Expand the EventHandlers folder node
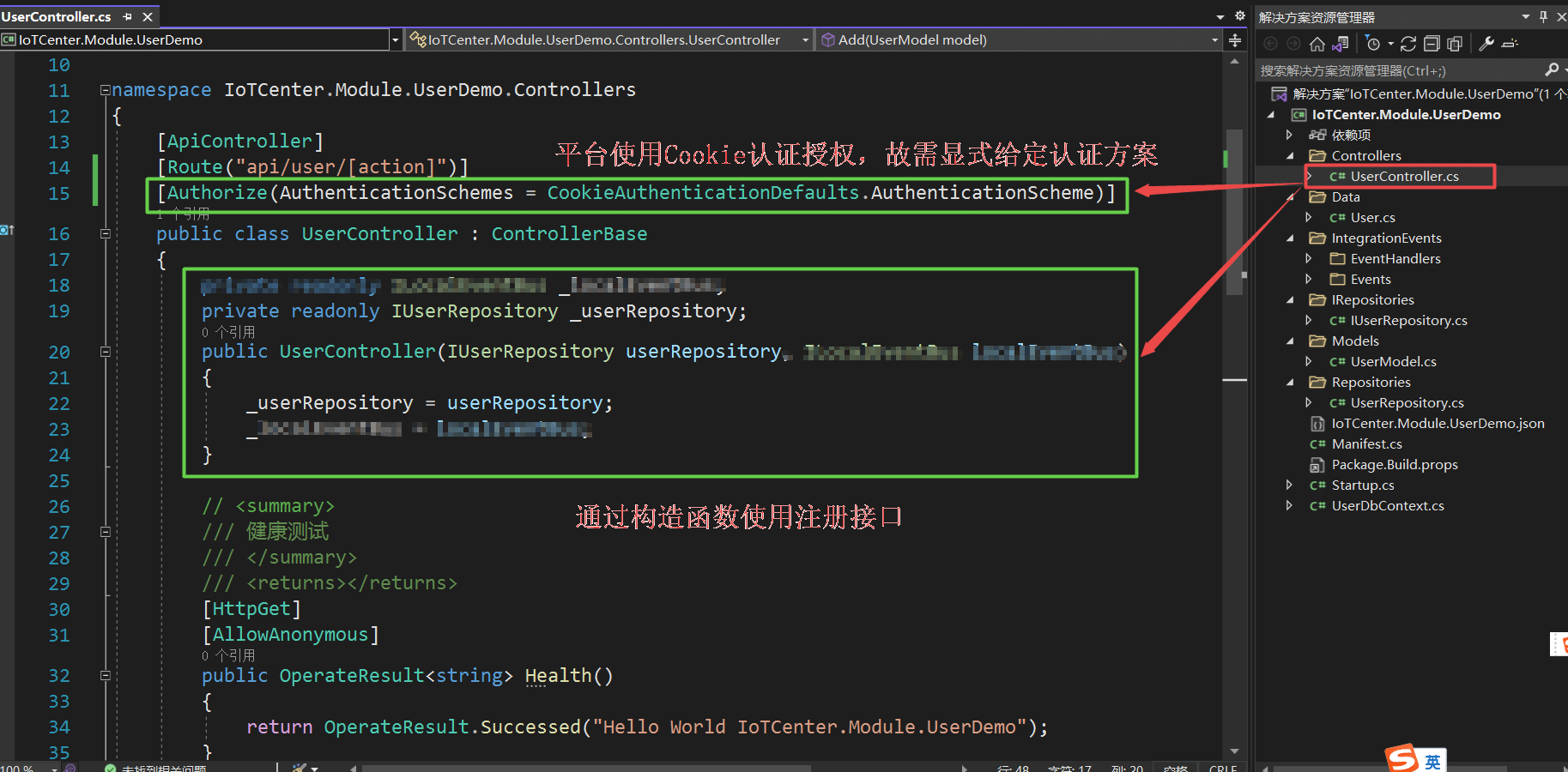 (x=1309, y=259)
